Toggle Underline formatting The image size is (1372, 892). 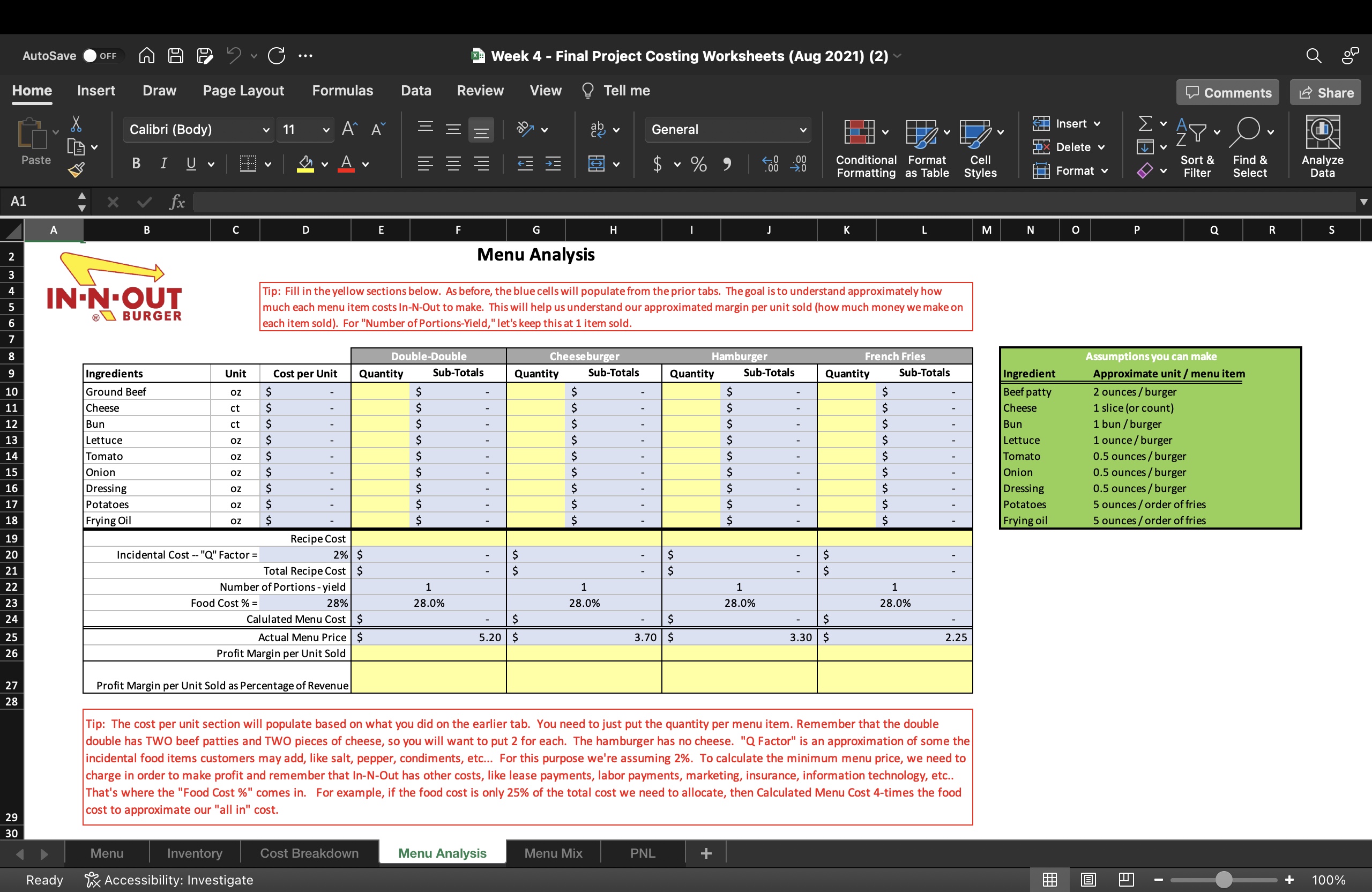191,163
